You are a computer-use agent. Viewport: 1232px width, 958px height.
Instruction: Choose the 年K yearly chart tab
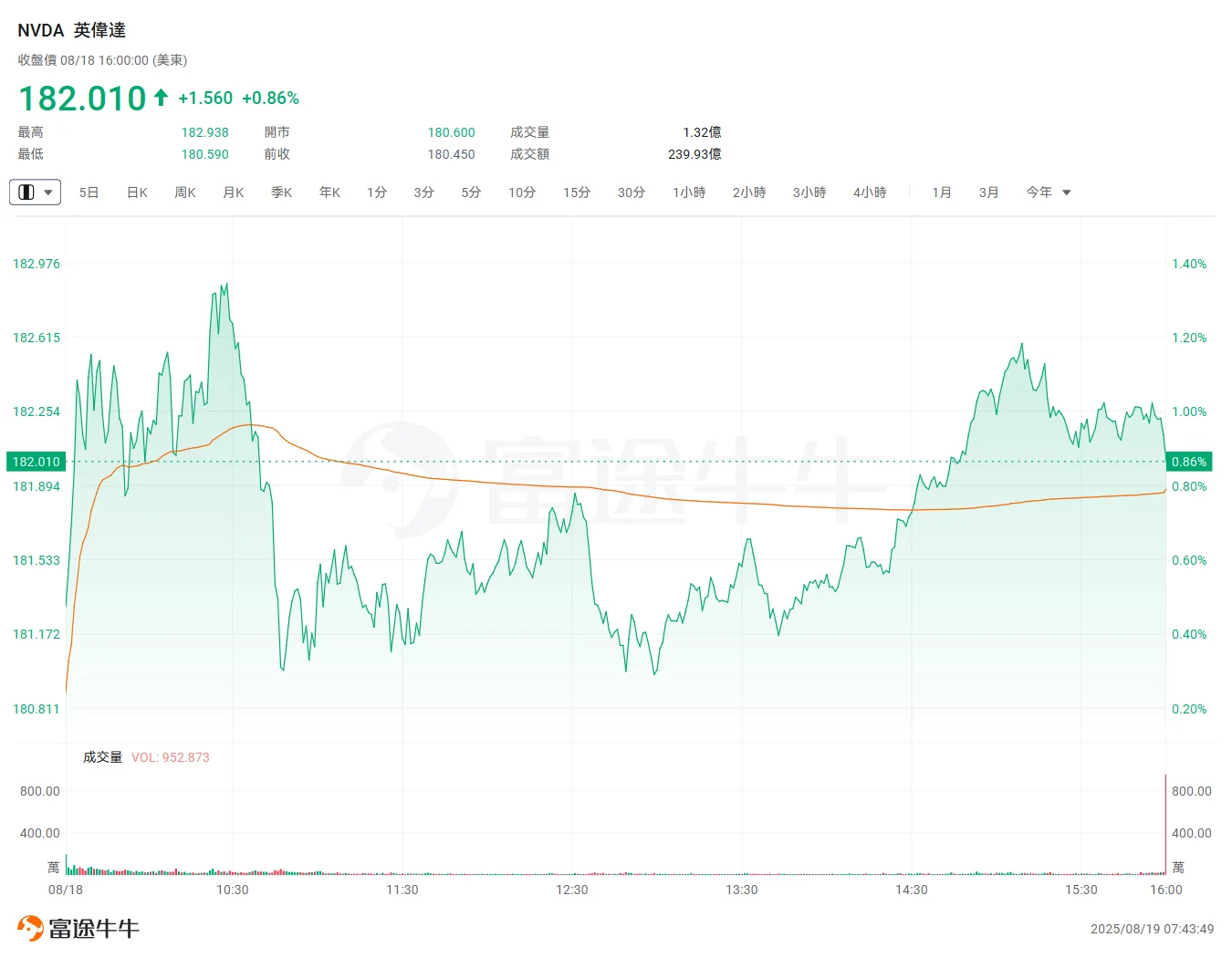click(329, 193)
